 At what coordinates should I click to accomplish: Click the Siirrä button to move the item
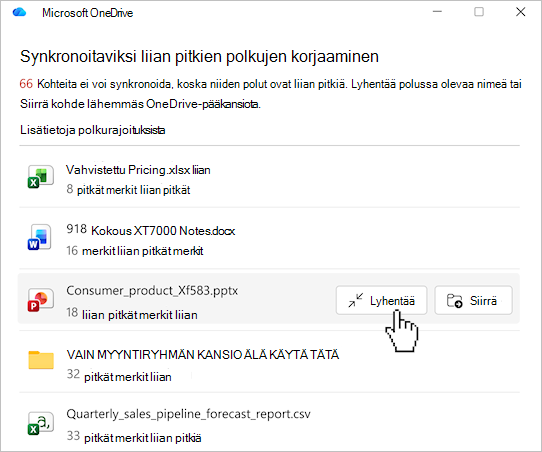click(x=473, y=300)
